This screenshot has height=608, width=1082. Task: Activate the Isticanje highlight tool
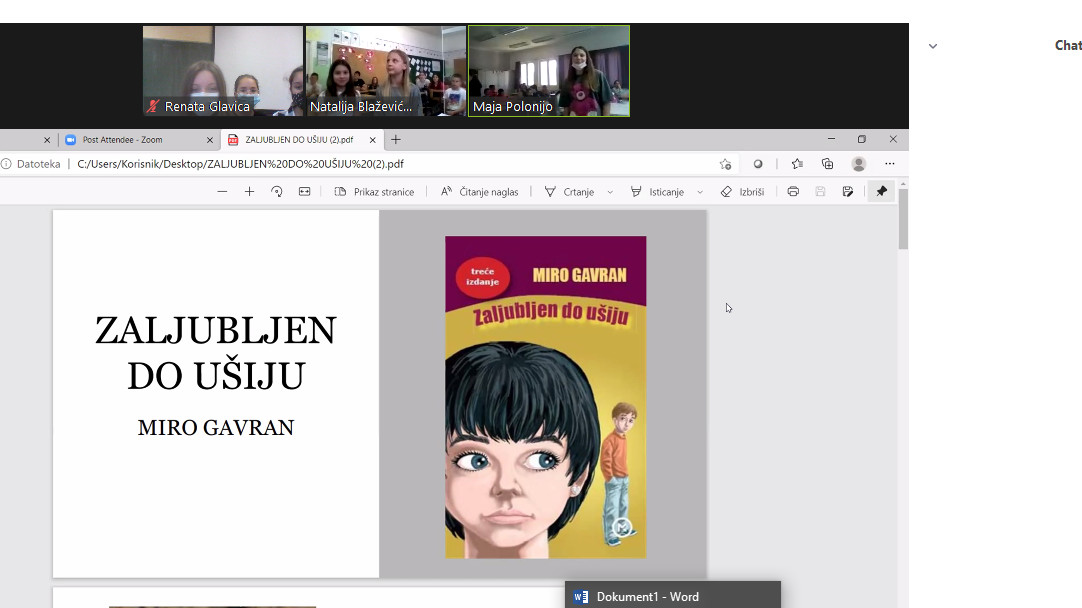(x=657, y=192)
